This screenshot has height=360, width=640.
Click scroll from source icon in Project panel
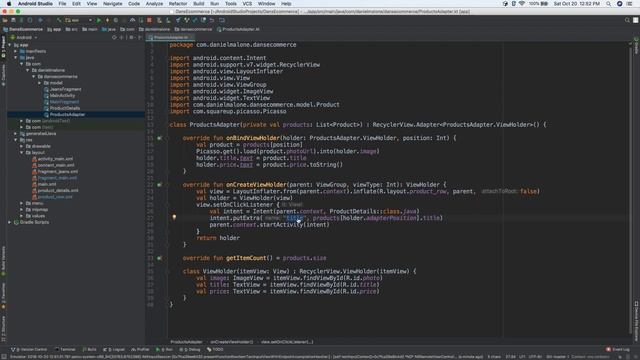(x=114, y=37)
